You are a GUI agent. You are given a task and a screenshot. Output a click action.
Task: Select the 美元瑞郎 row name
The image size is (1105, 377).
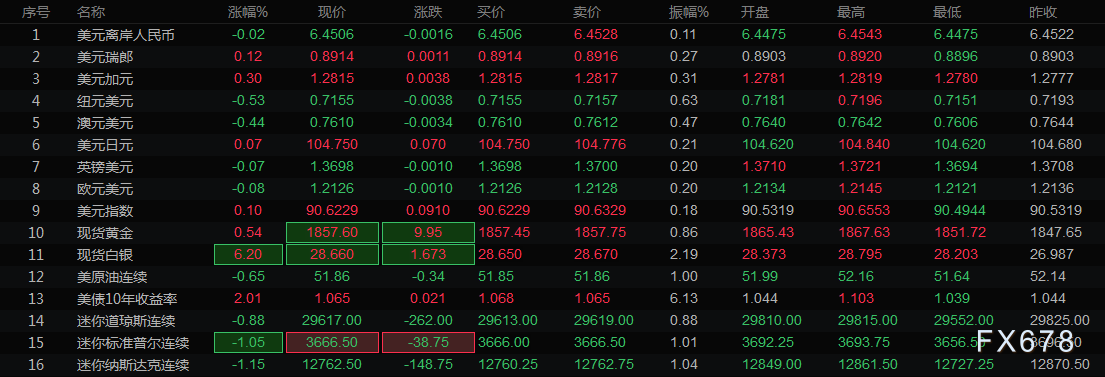pyautogui.click(x=104, y=57)
